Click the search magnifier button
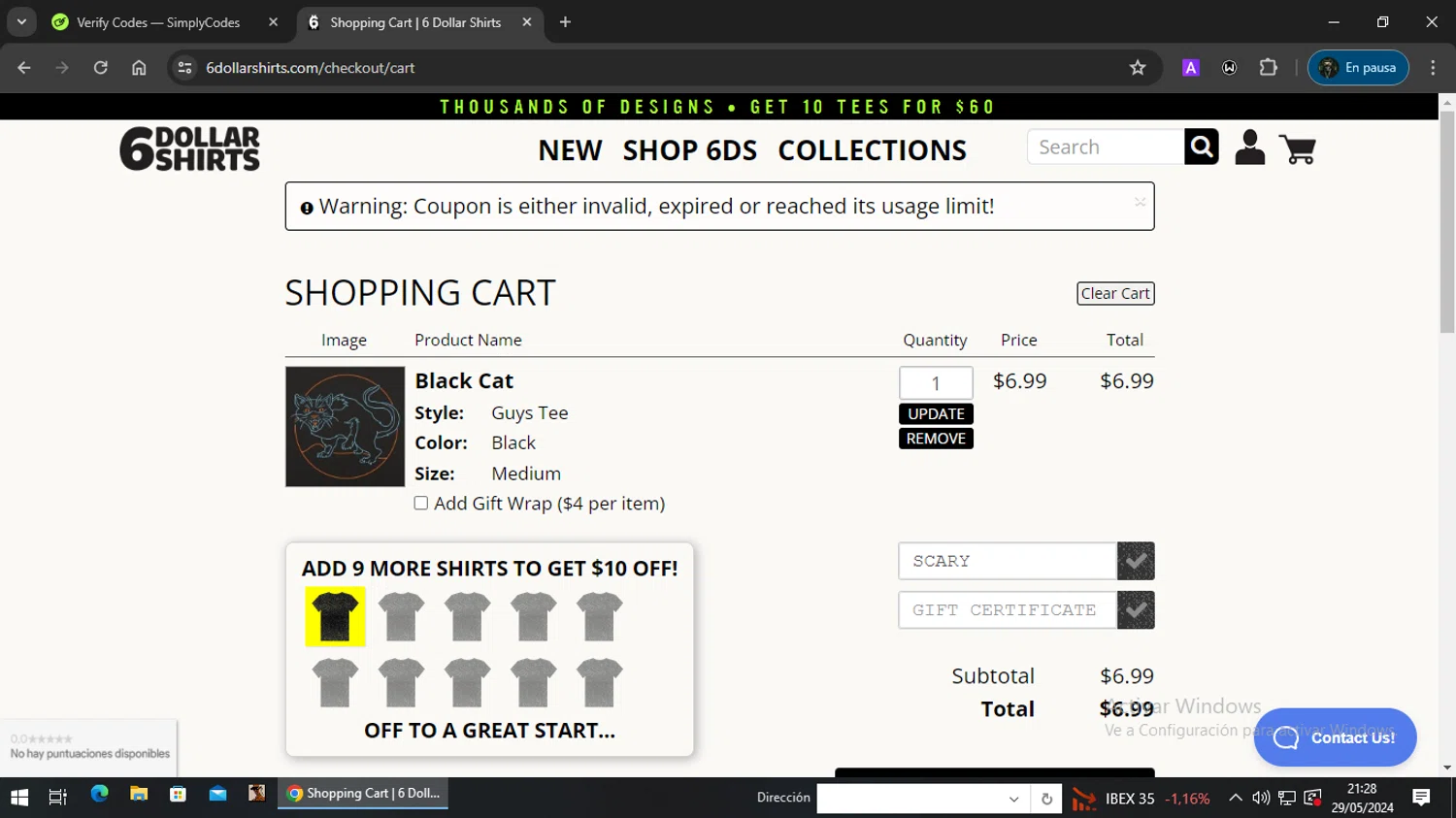The width and height of the screenshot is (1456, 818). click(x=1202, y=147)
